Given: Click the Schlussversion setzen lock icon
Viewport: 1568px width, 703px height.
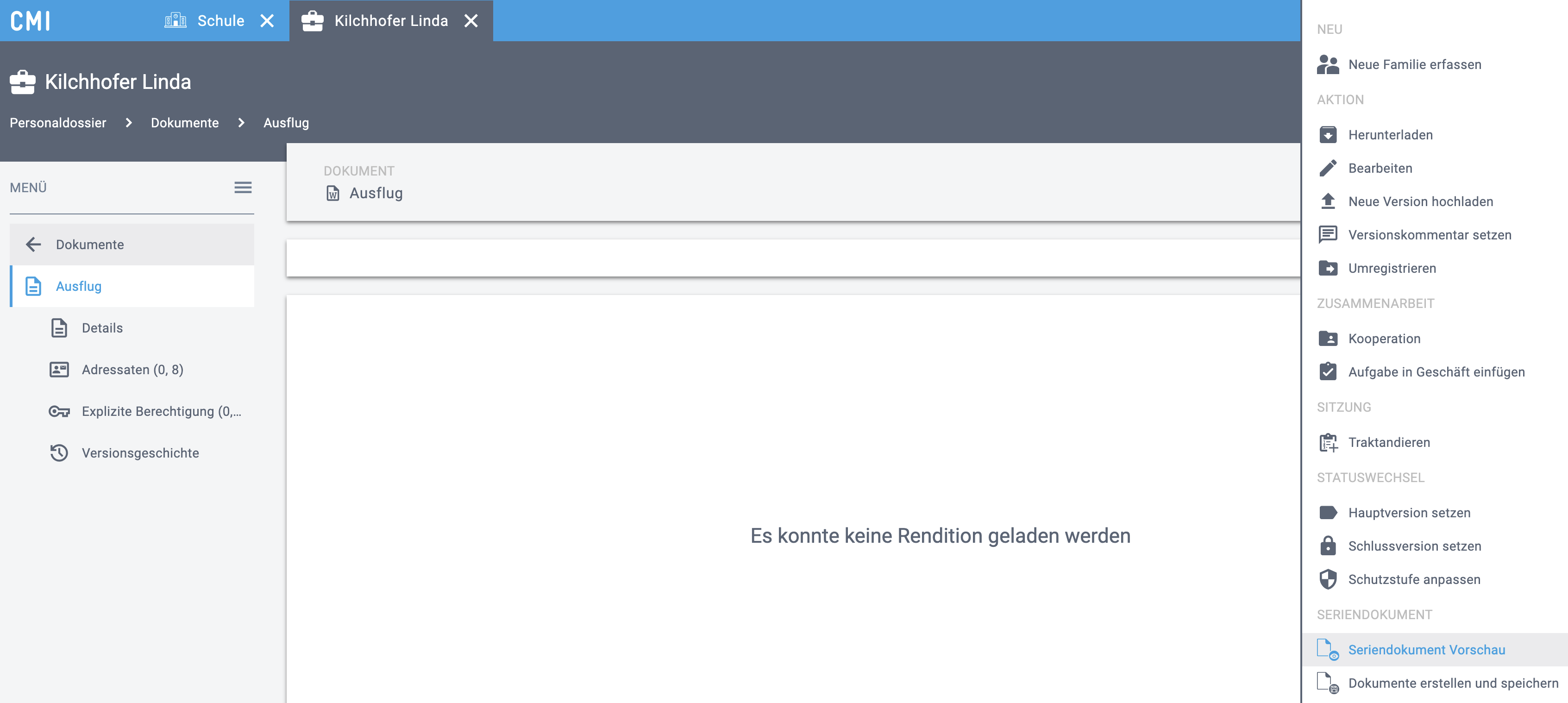Looking at the screenshot, I should (x=1328, y=546).
